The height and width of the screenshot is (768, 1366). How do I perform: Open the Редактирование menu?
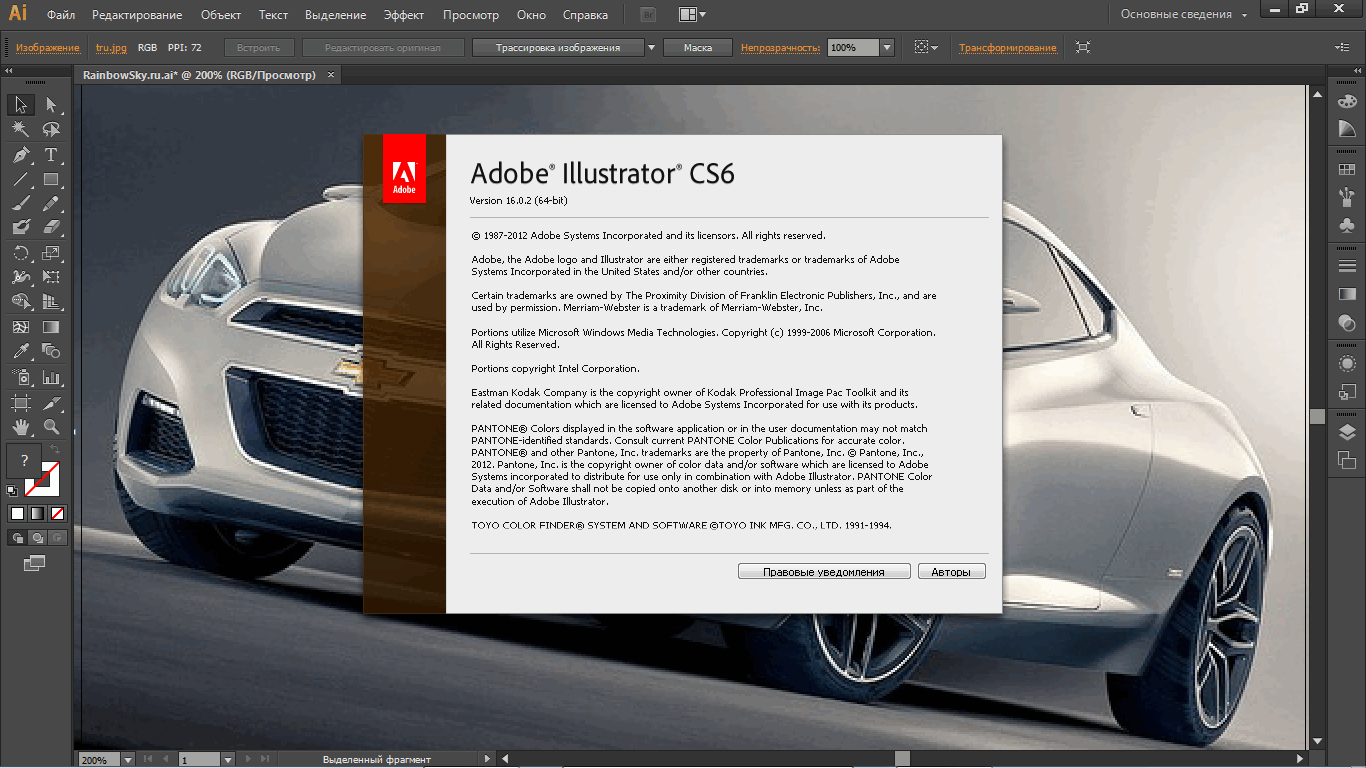click(137, 15)
